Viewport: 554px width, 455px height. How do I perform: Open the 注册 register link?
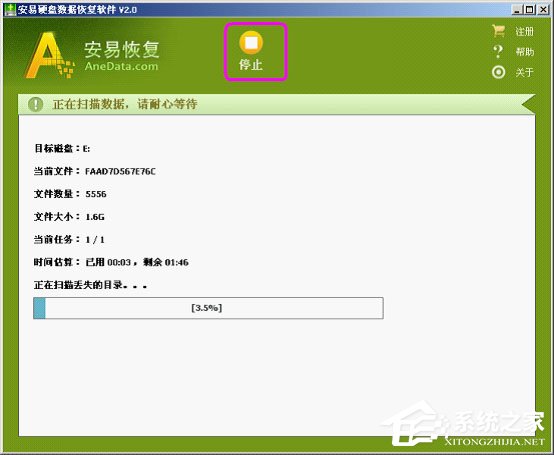click(524, 32)
